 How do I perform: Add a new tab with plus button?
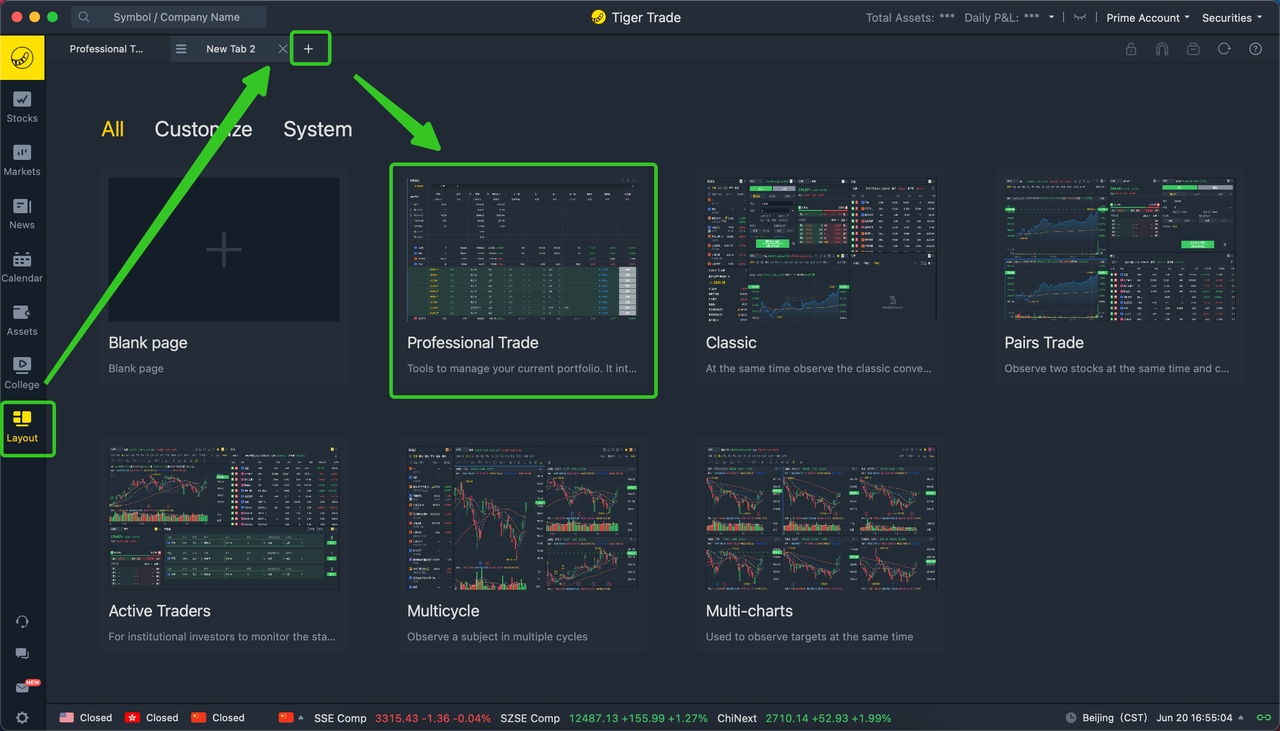click(x=309, y=49)
